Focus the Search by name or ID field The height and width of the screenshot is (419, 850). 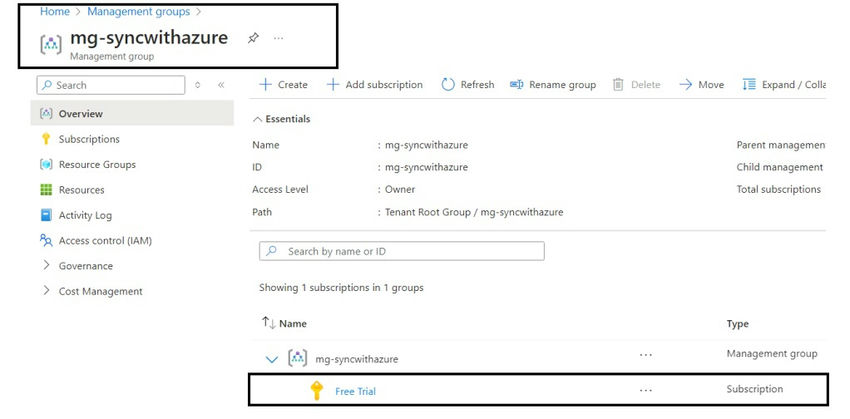point(402,252)
